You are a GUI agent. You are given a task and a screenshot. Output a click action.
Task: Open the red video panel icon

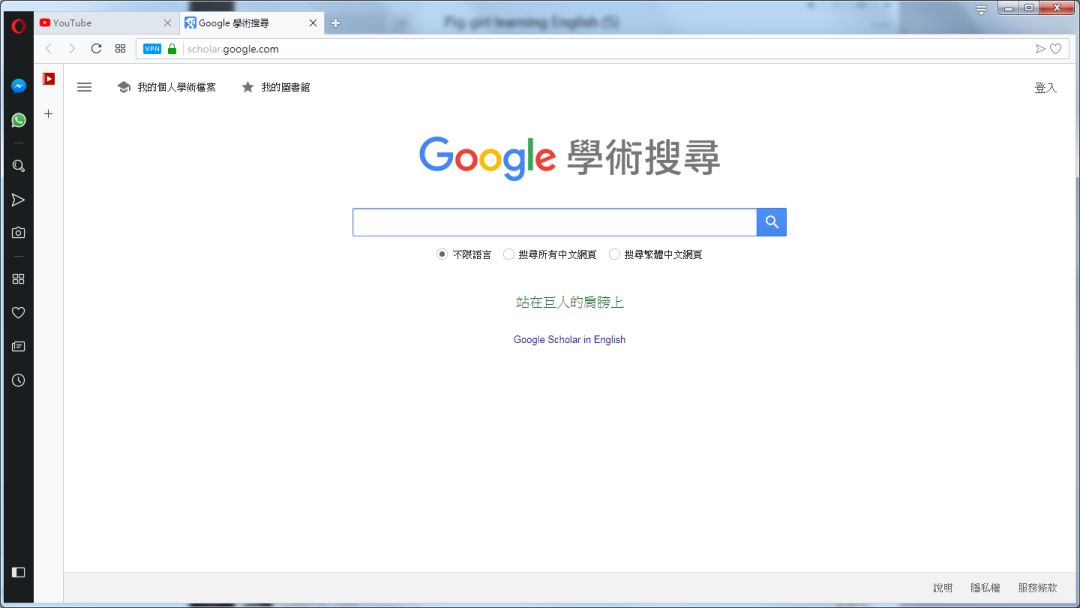[x=49, y=79]
